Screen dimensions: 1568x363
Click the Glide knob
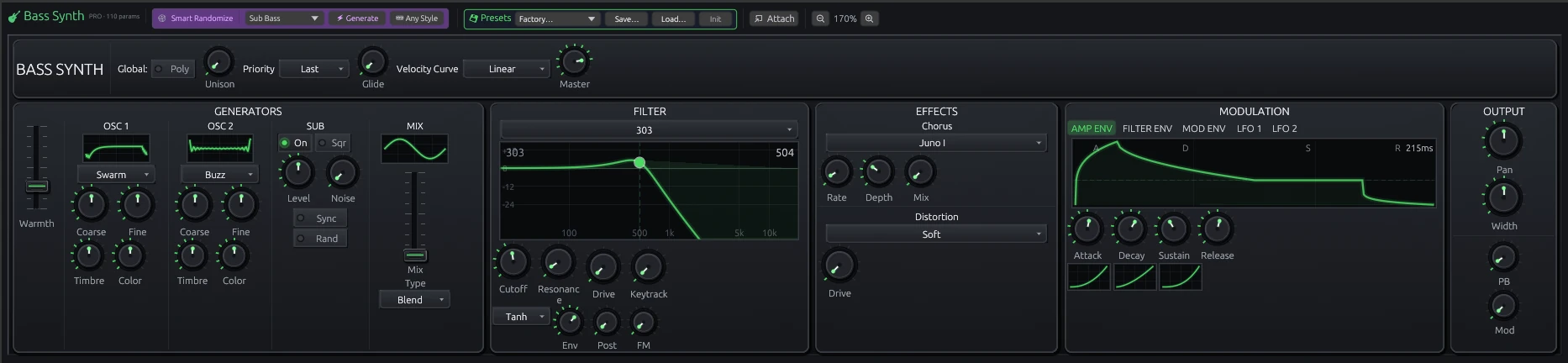click(x=372, y=62)
